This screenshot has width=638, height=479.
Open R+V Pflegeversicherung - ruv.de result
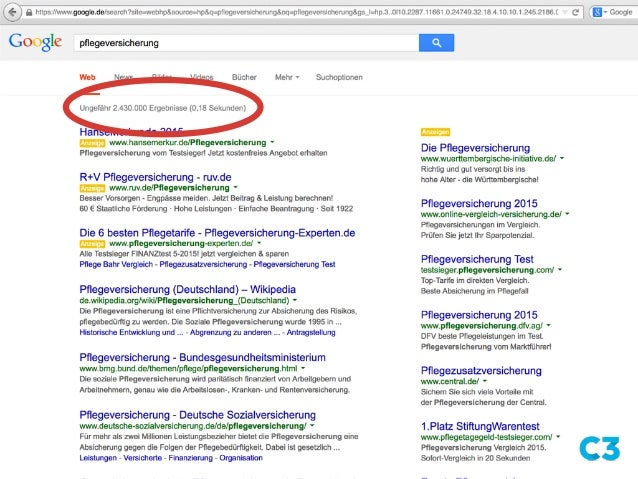pyautogui.click(x=155, y=177)
